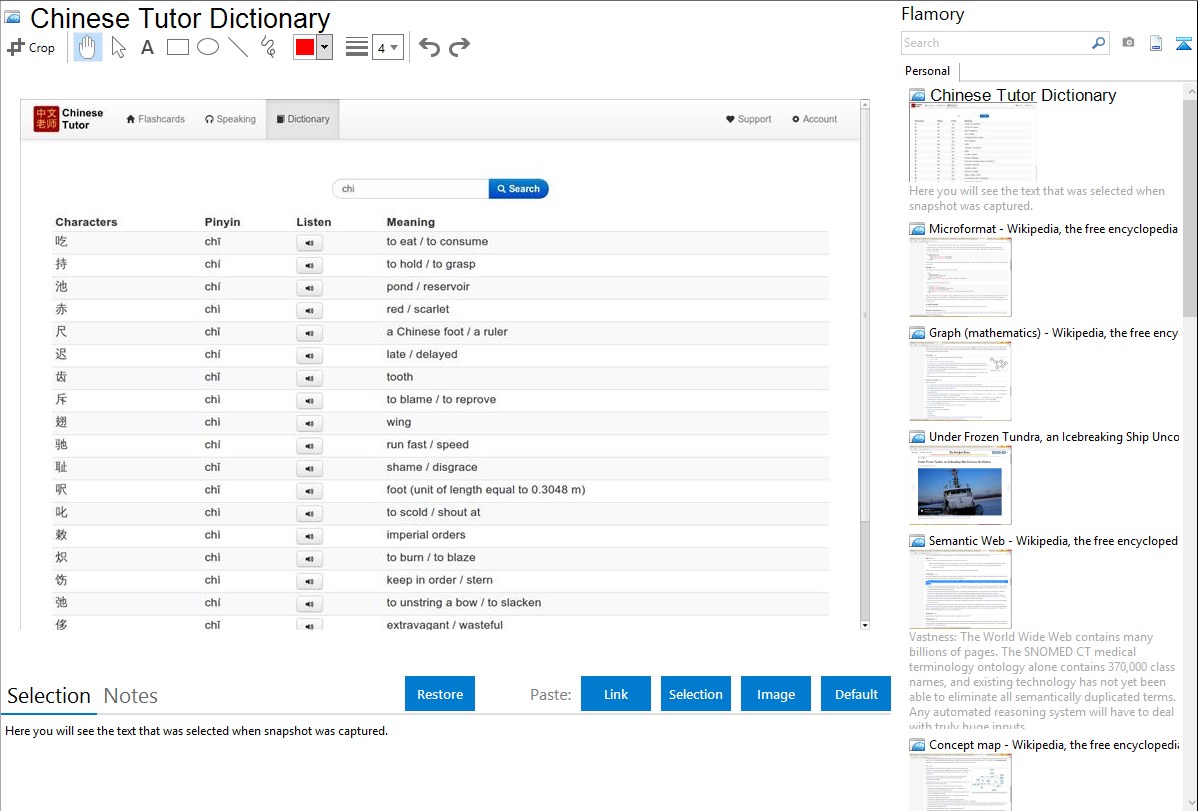Viewport: 1198px width, 811px height.
Task: Play audio for 'to eat / to consume'
Action: (x=309, y=243)
